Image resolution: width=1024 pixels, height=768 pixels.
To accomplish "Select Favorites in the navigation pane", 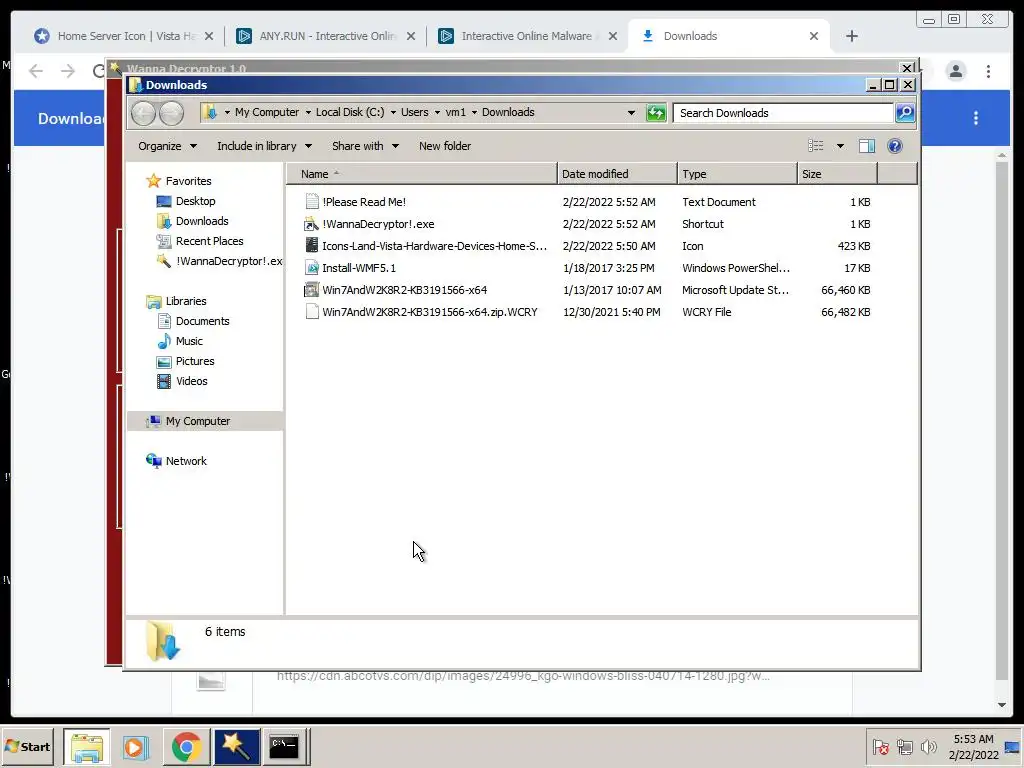I will pos(188,181).
